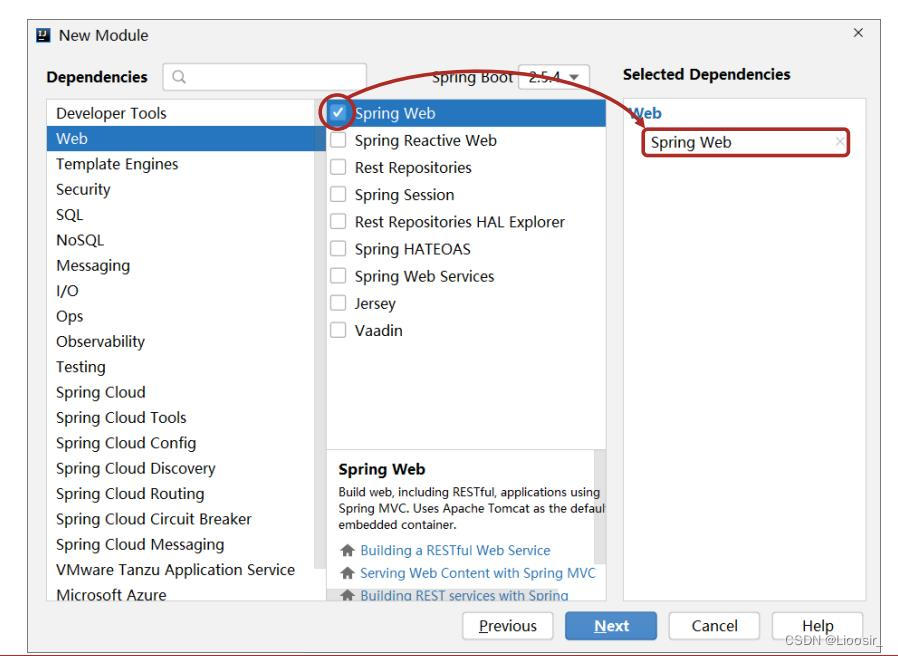Open Help for the dialog
This screenshot has width=898, height=656.
click(817, 626)
